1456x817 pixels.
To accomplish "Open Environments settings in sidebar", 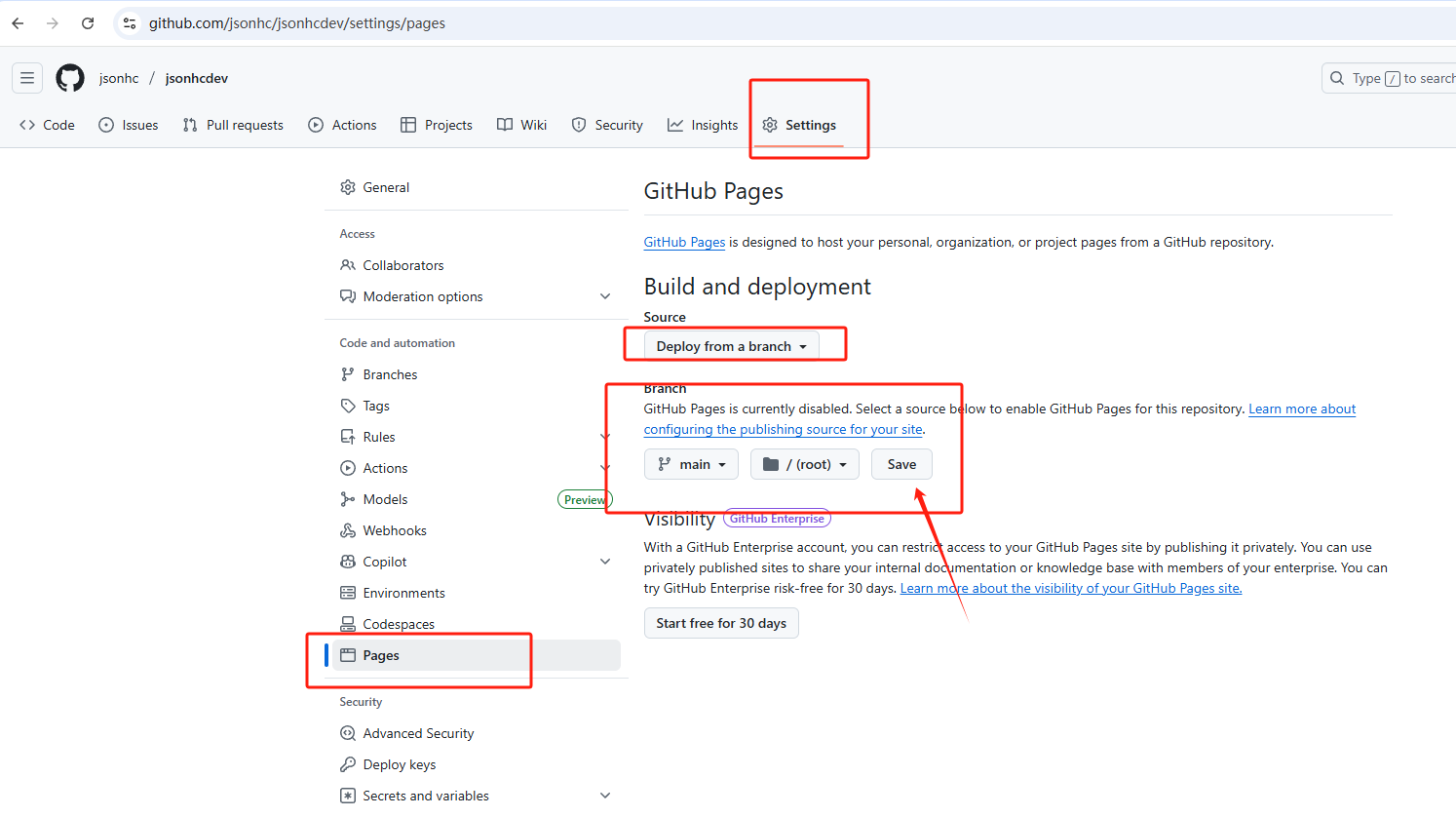I will (477, 593).
